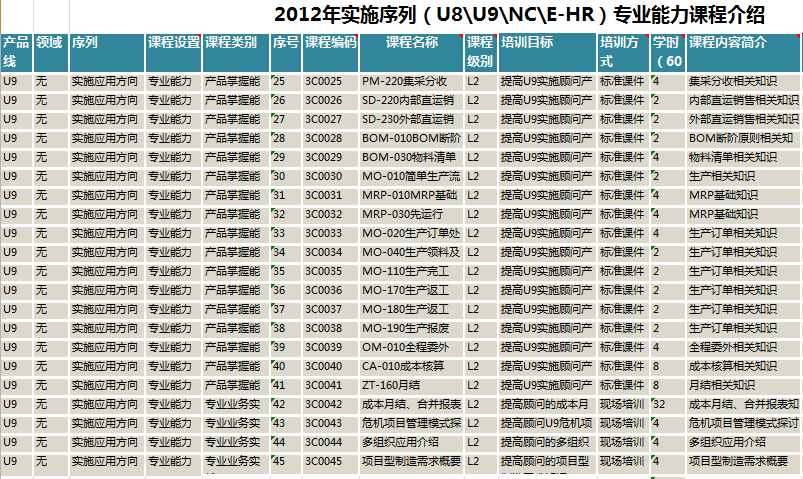Select course code cell 3C0030

pos(330,176)
